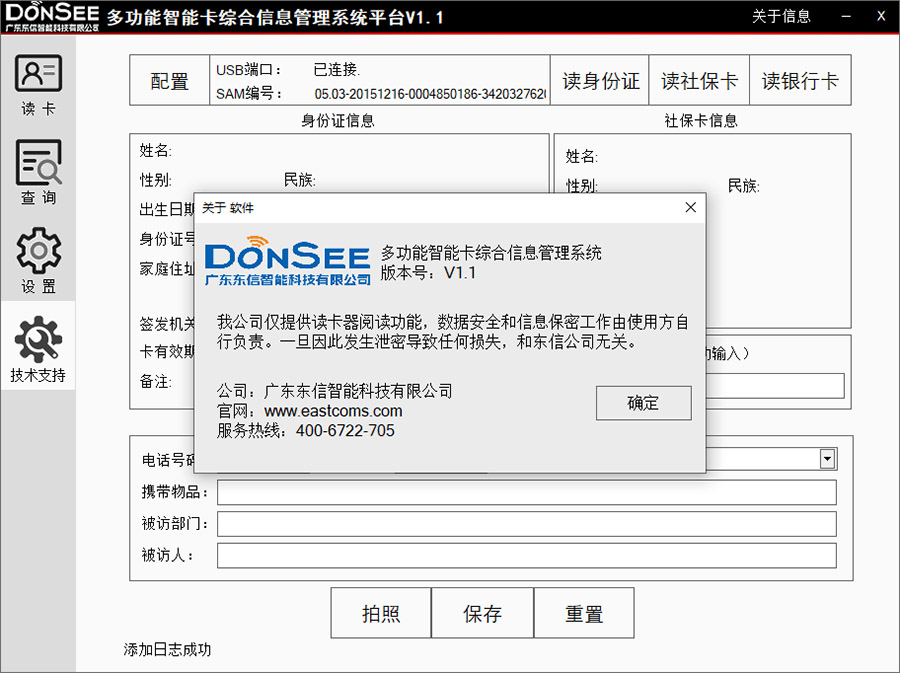Click inside the 携带物品 carried items field
Viewport: 900px width, 673px height.
(525, 492)
